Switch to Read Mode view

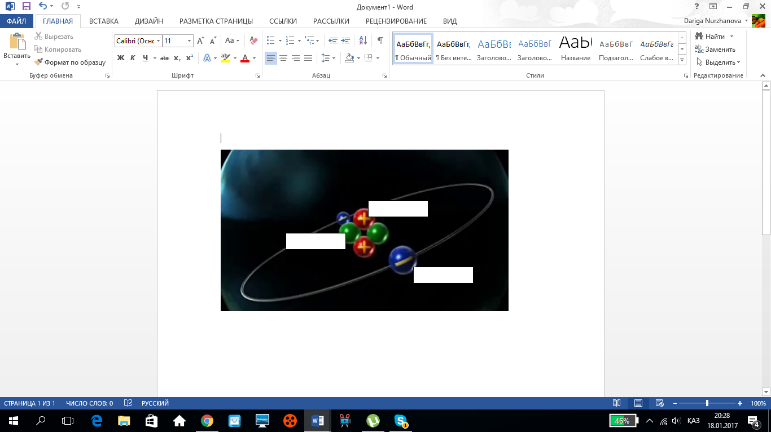tap(617, 403)
